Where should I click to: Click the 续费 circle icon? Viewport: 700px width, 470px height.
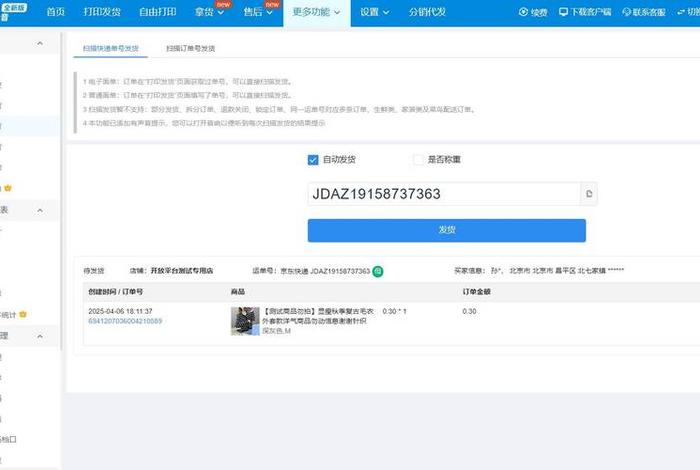coord(523,12)
